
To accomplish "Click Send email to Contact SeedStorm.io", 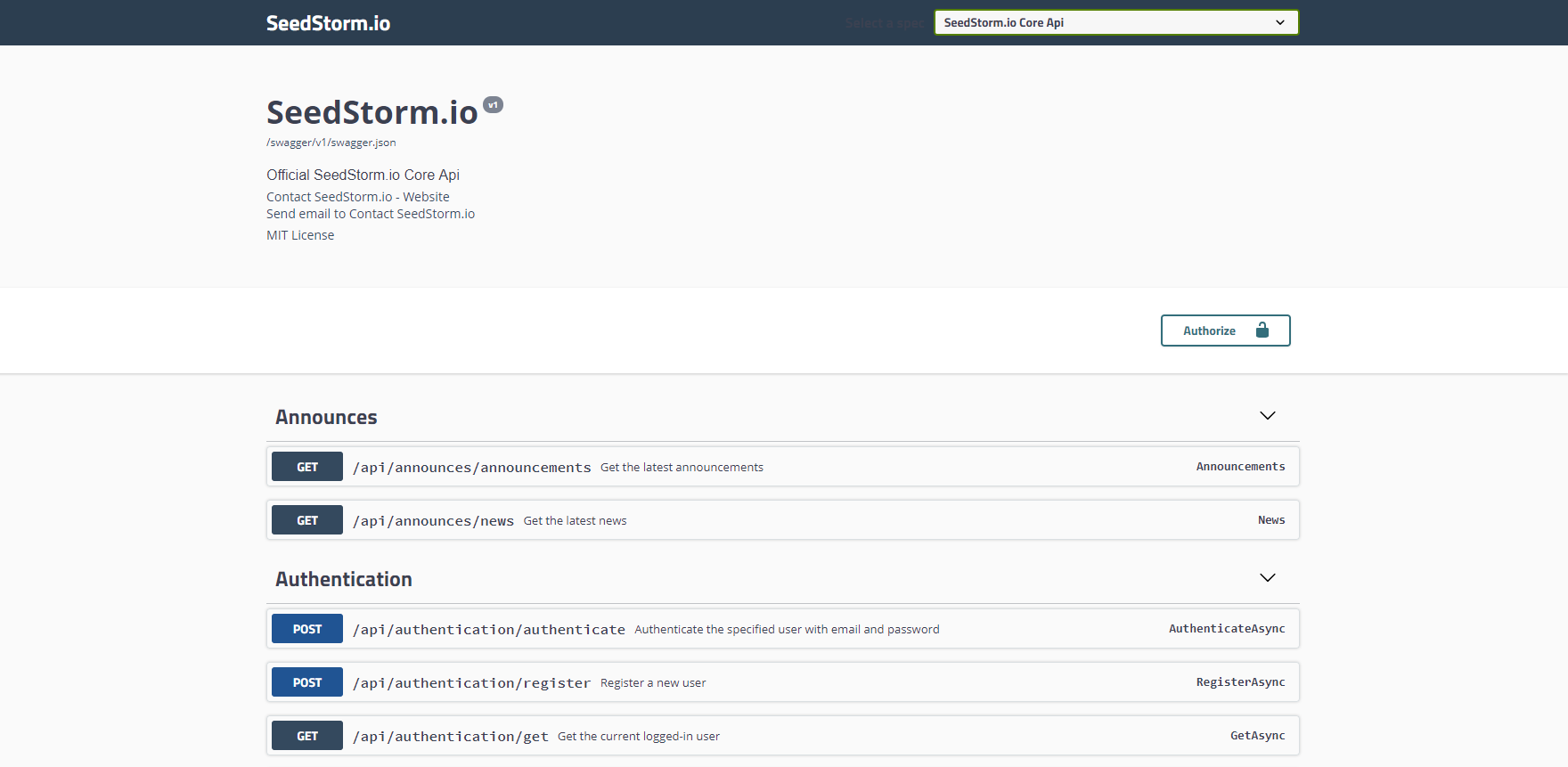I will click(371, 214).
